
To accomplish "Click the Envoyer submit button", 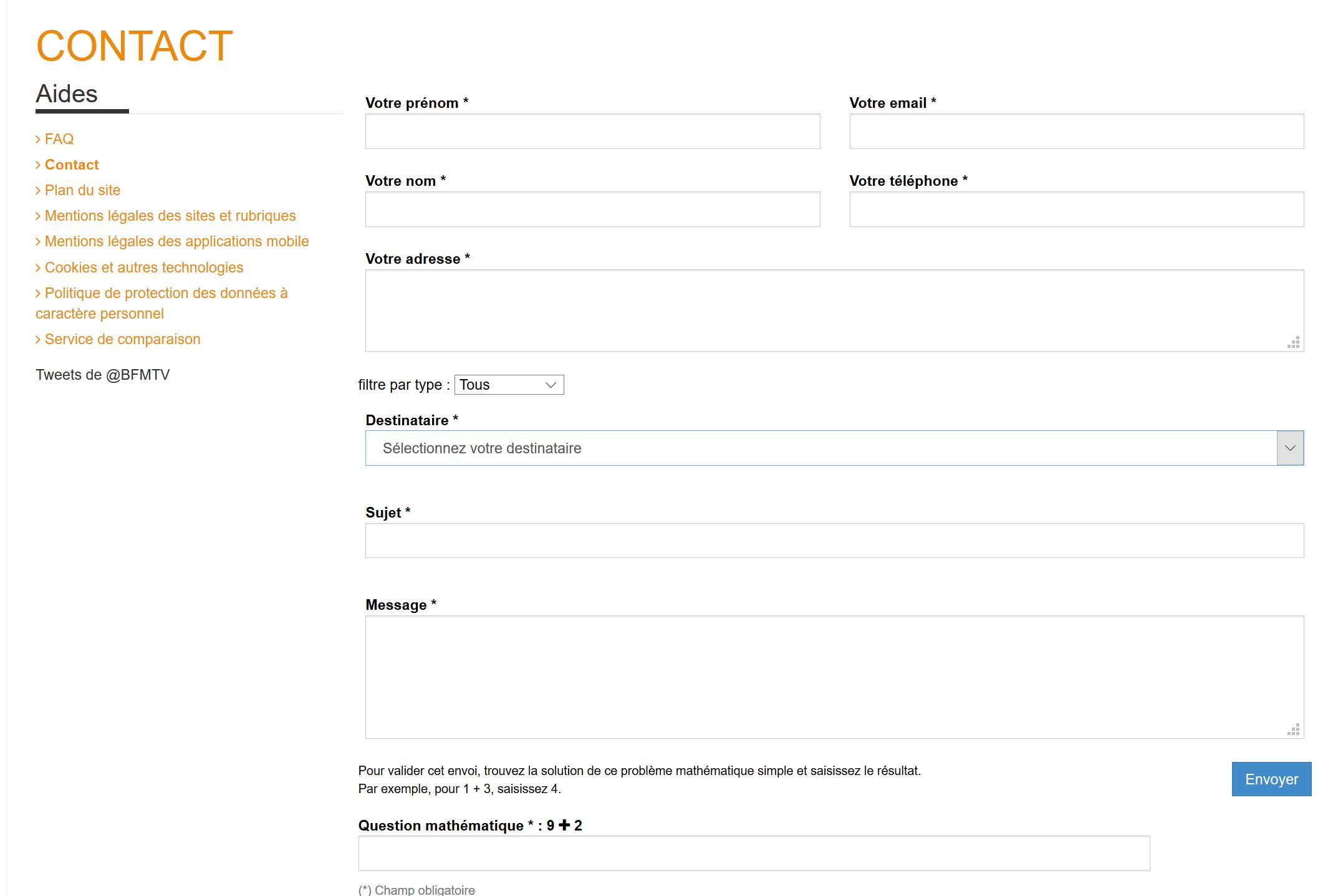I will (x=1271, y=779).
